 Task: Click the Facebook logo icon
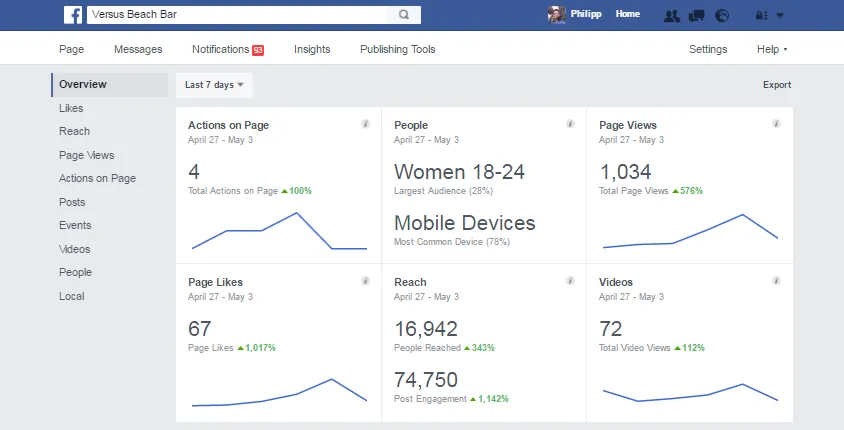(73, 15)
